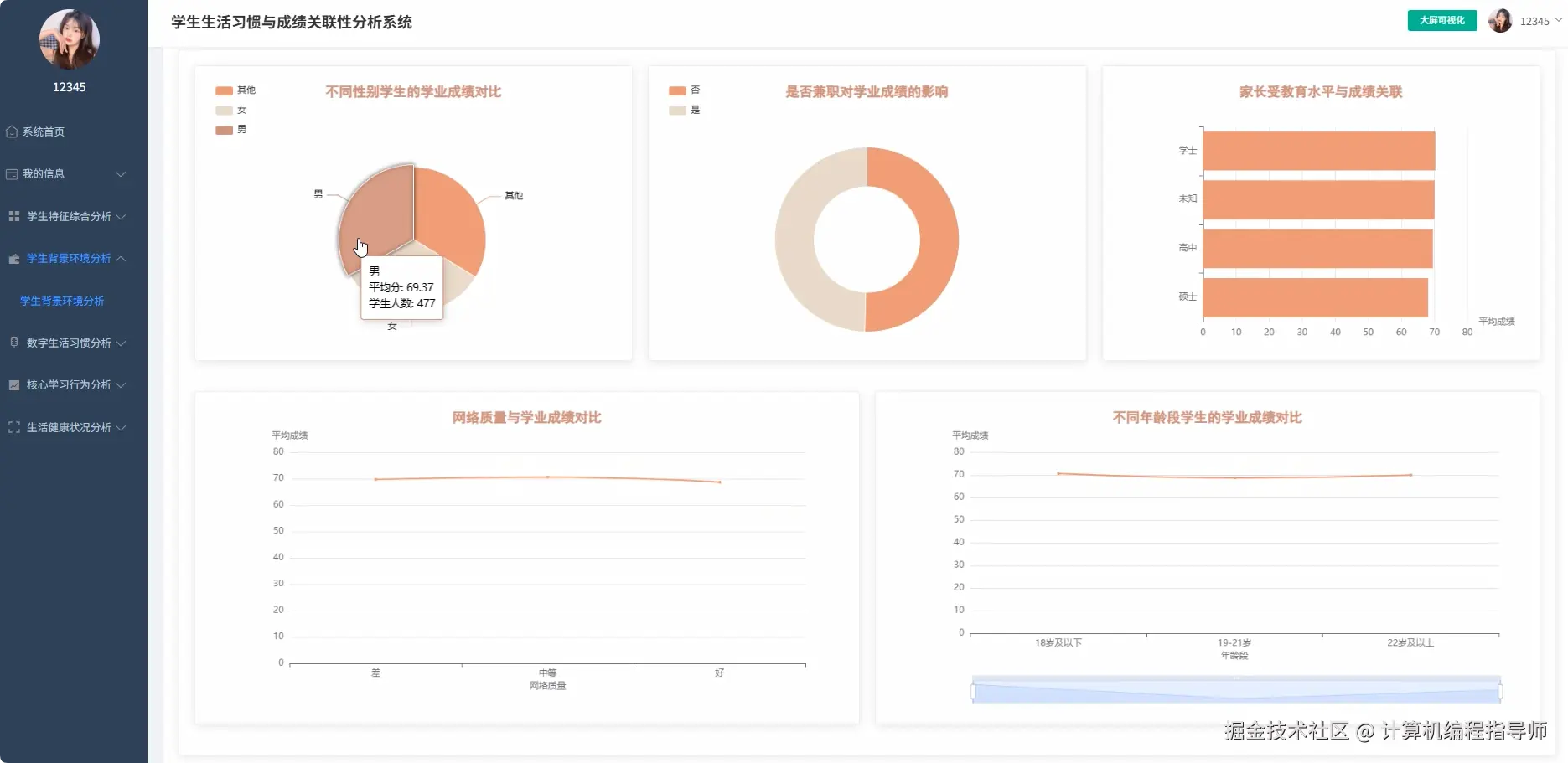Select the 学生背景环境分析 submenu link

pos(62,301)
